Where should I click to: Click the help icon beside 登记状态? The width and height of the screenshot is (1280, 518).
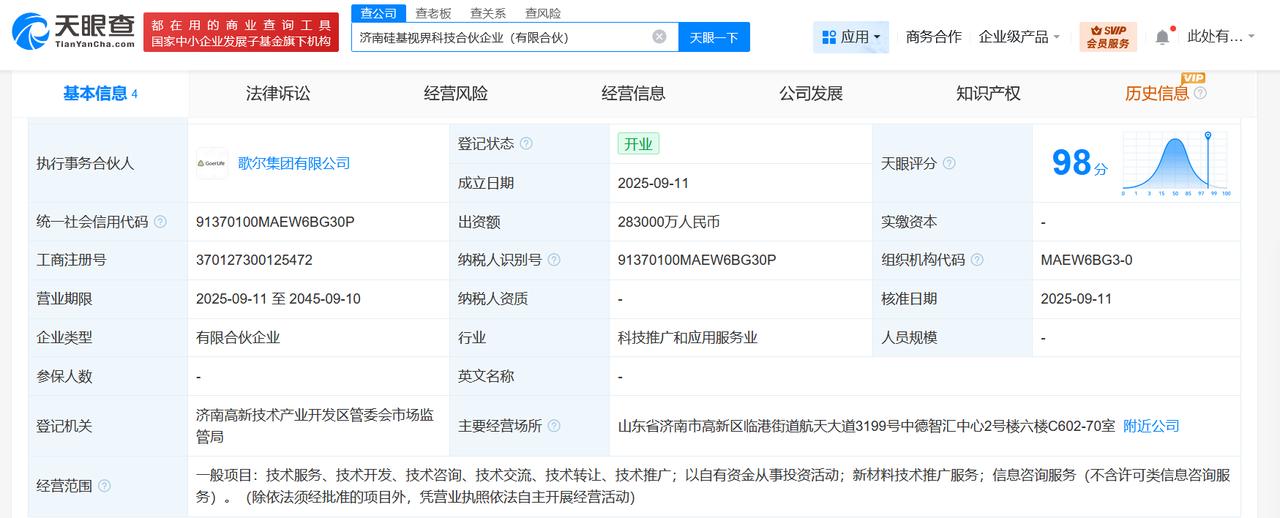pos(526,144)
